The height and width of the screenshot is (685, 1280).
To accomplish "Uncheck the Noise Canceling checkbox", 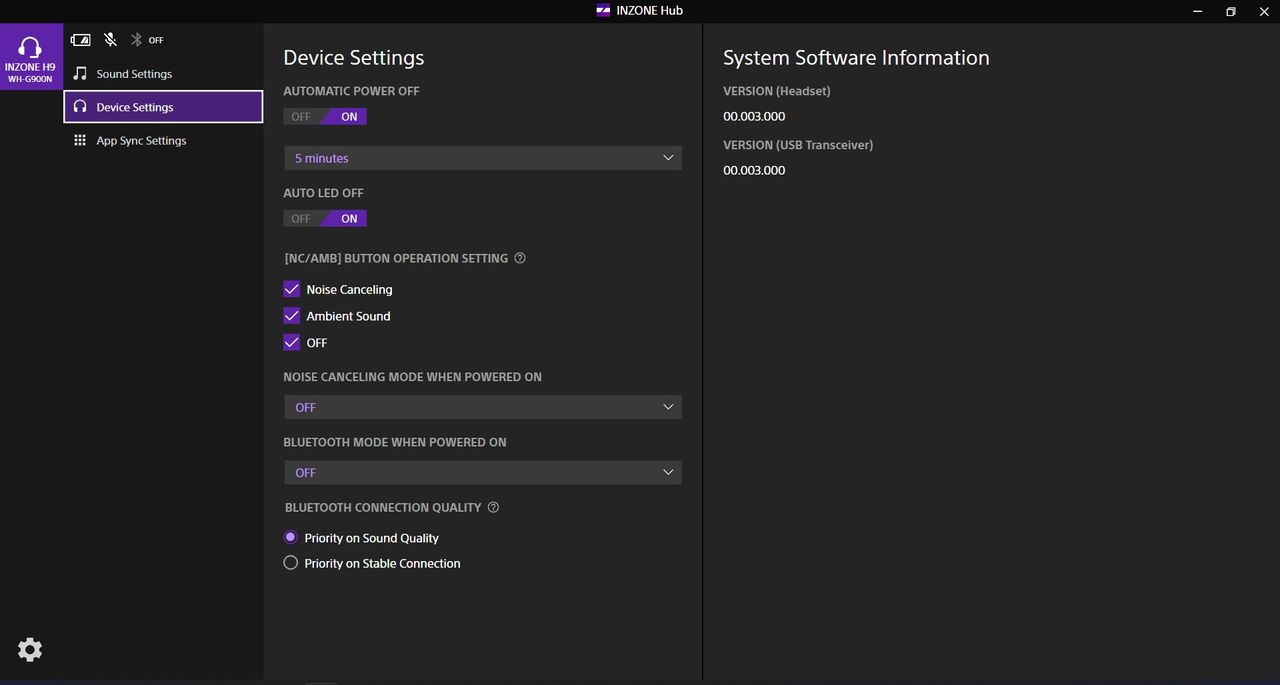I will click(x=292, y=289).
